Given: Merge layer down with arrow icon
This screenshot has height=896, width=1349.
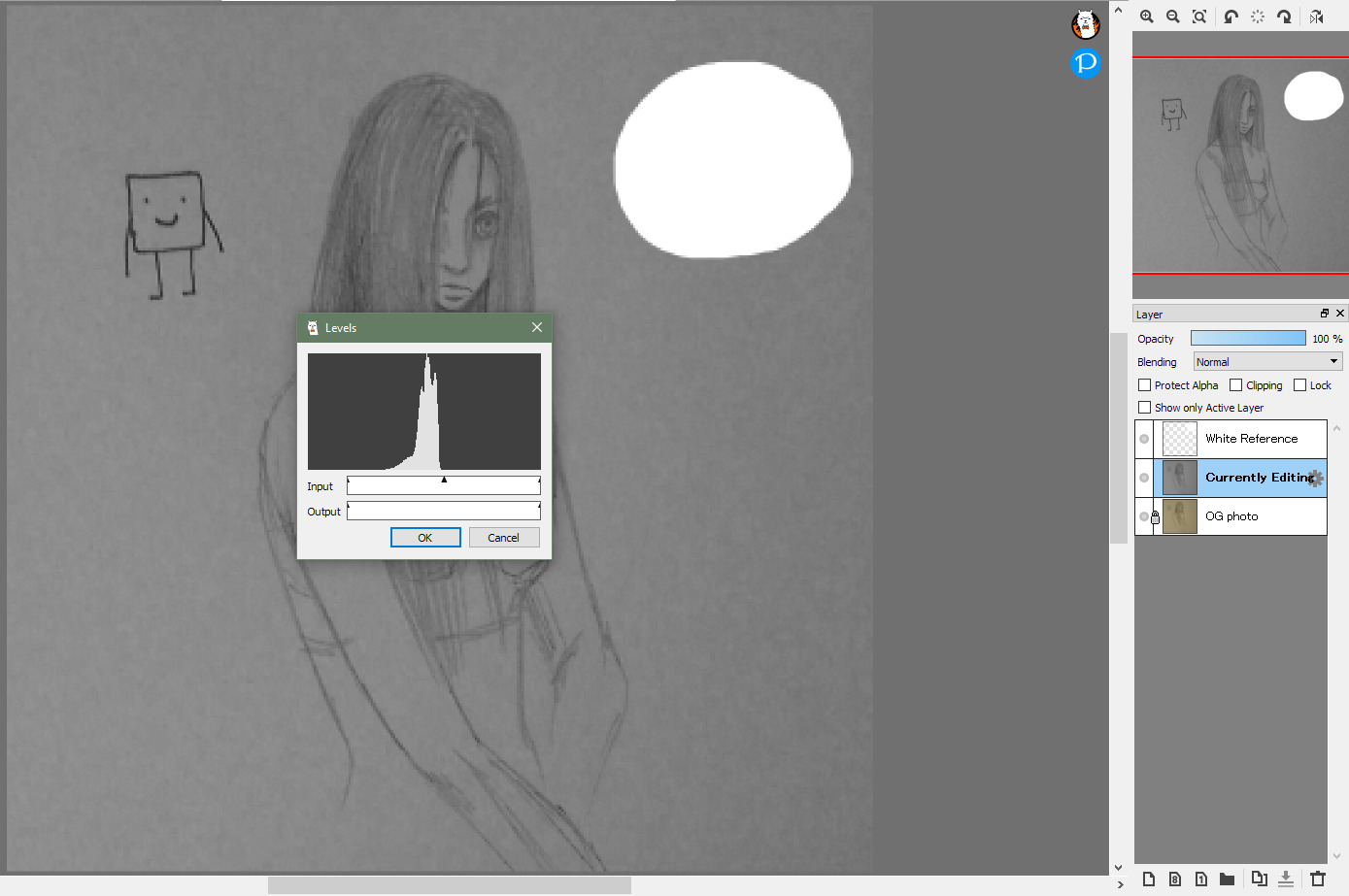Looking at the screenshot, I should pyautogui.click(x=1286, y=879).
